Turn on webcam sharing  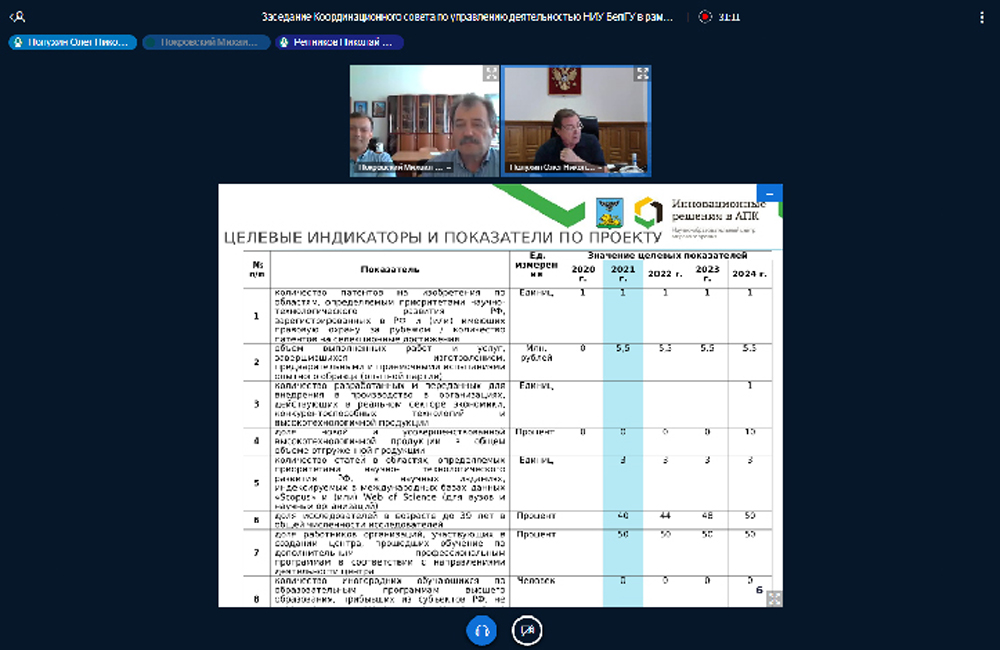click(527, 630)
